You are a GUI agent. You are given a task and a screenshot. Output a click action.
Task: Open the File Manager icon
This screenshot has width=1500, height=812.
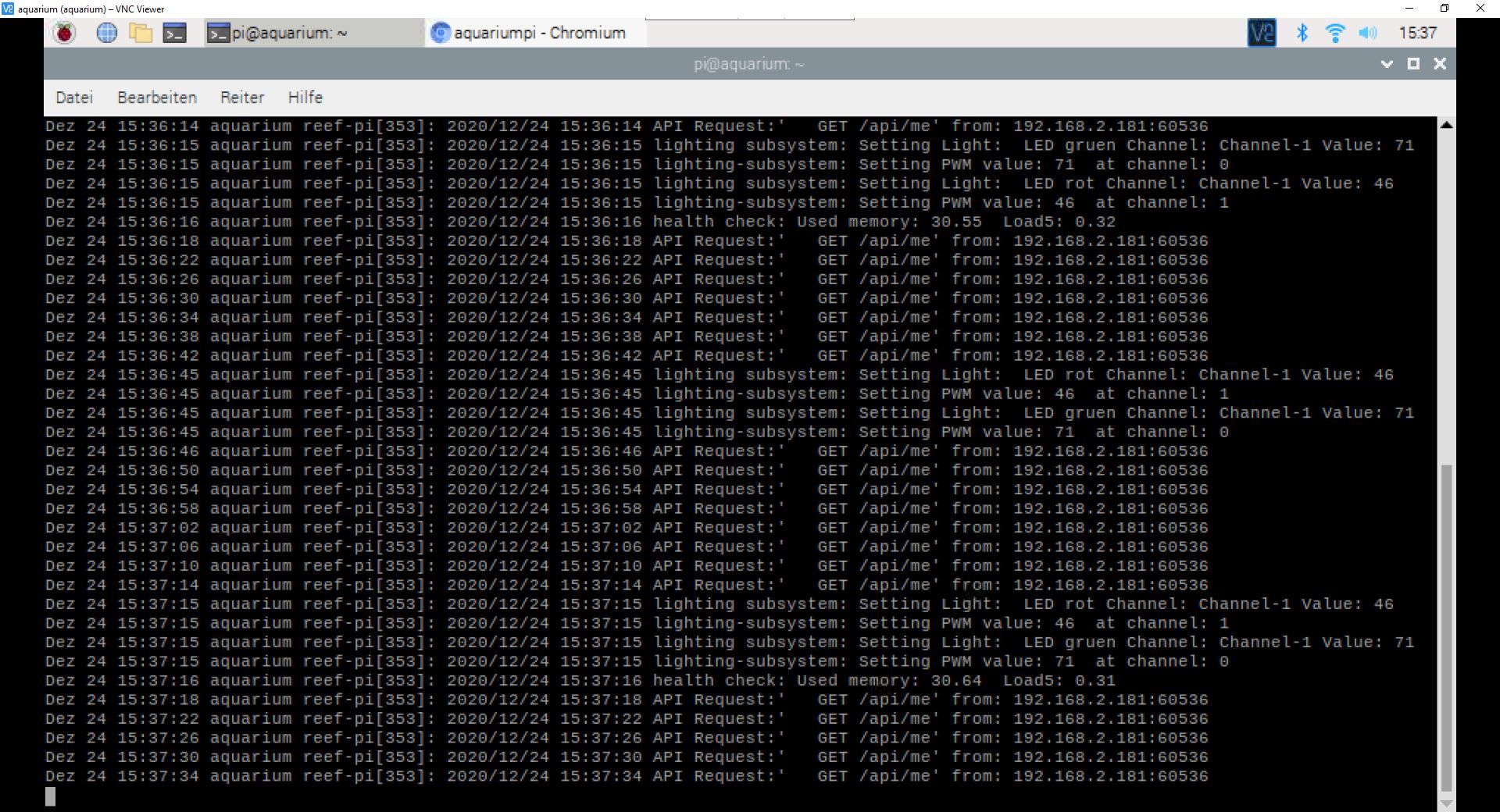point(141,33)
